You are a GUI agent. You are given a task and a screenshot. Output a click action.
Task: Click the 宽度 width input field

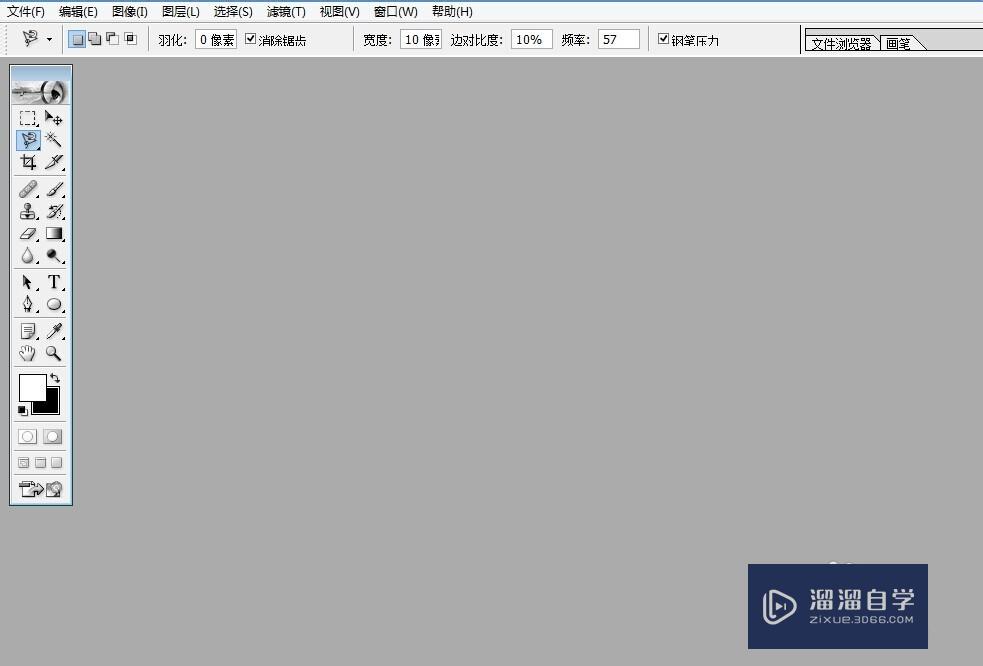coord(421,40)
